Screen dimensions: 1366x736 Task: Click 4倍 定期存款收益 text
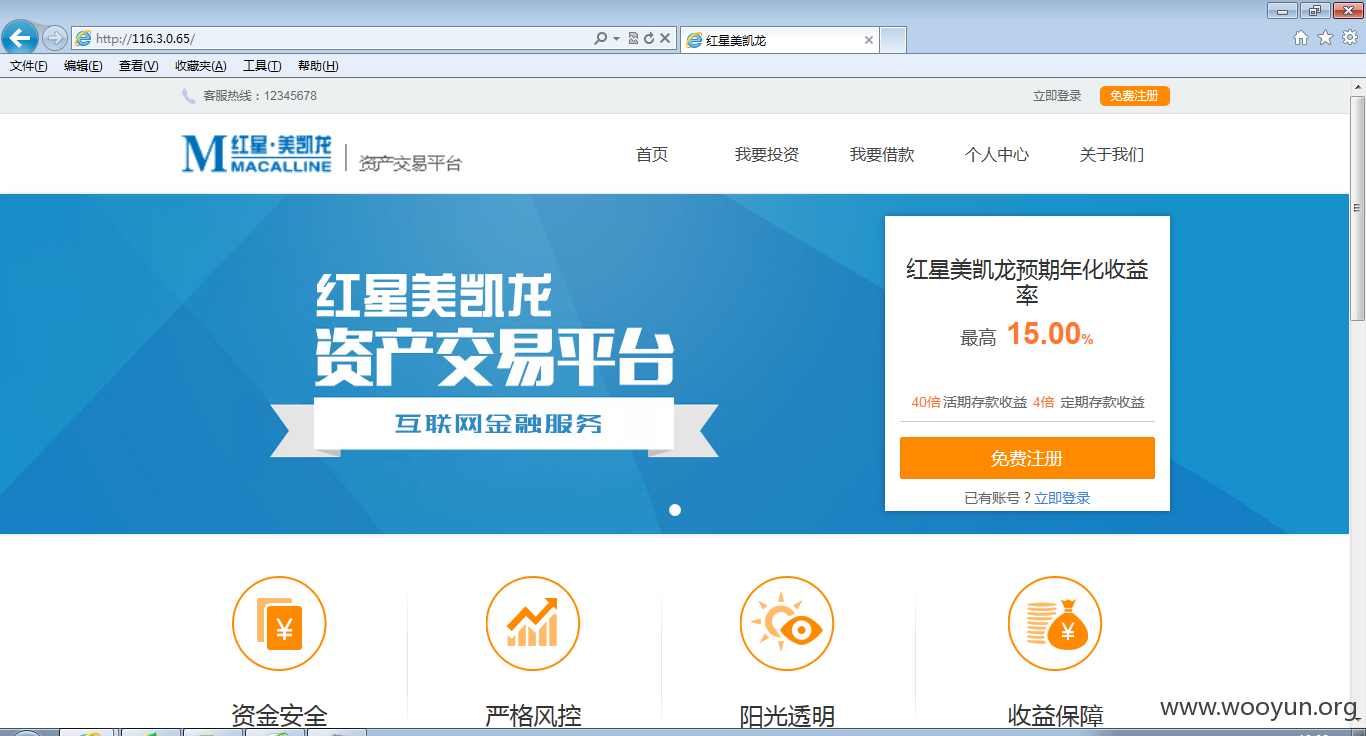pyautogui.click(x=1088, y=402)
